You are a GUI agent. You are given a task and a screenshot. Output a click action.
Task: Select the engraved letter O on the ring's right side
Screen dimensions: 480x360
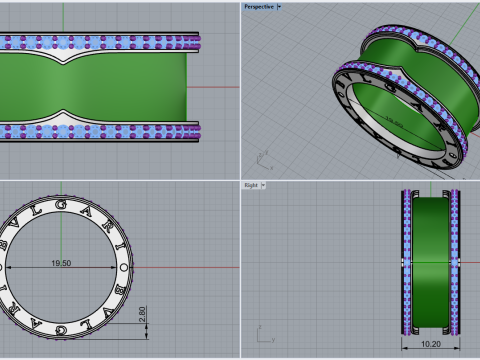[x=124, y=267]
